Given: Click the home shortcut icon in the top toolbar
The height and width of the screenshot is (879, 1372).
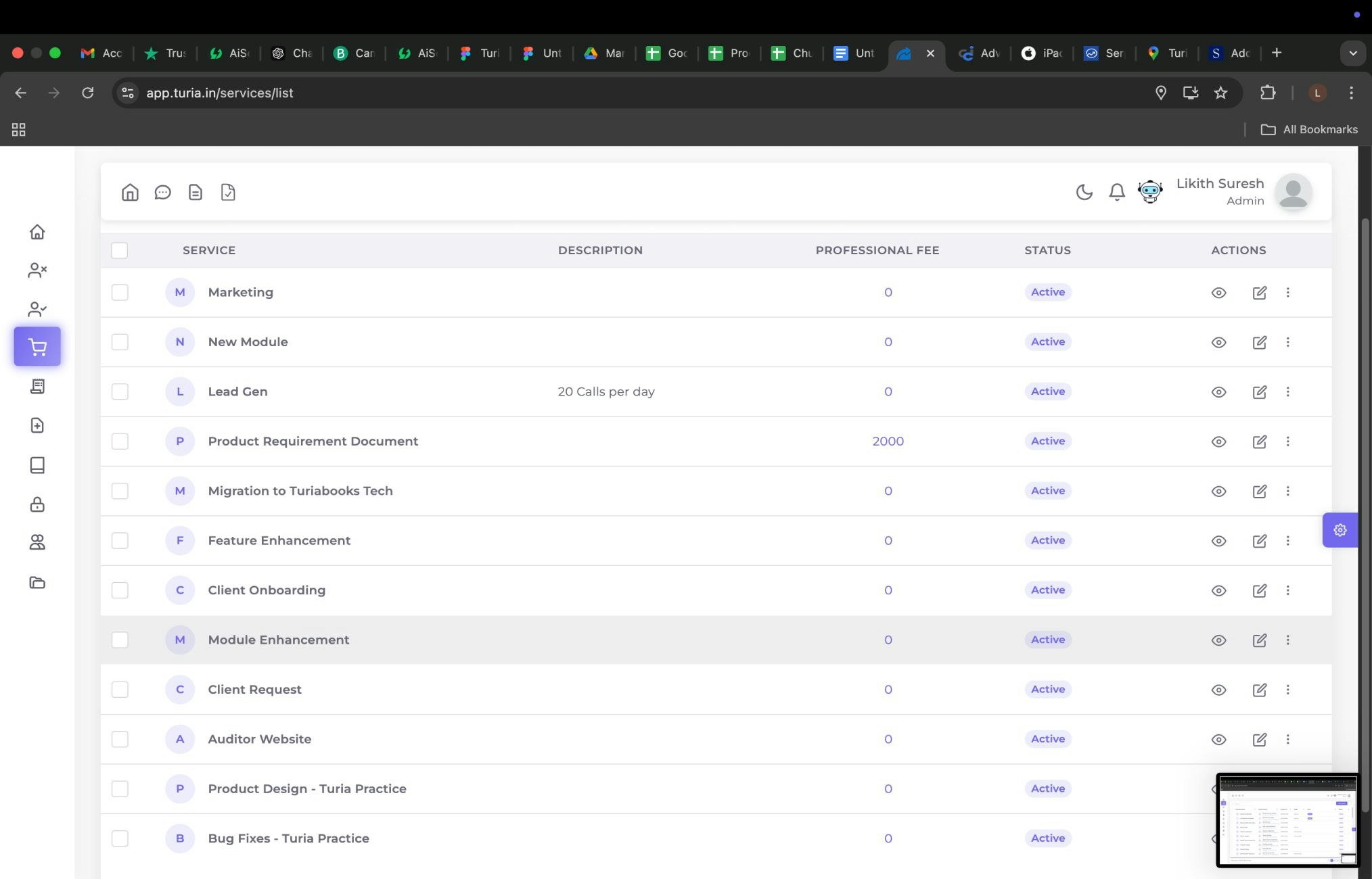Looking at the screenshot, I should pyautogui.click(x=130, y=193).
